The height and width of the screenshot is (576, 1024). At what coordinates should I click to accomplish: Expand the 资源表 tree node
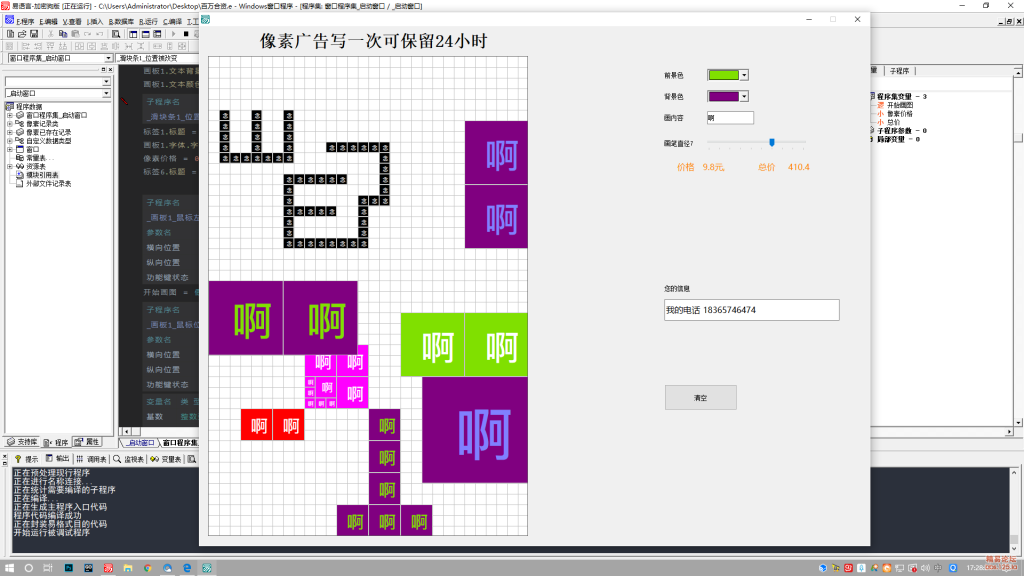(x=10, y=166)
